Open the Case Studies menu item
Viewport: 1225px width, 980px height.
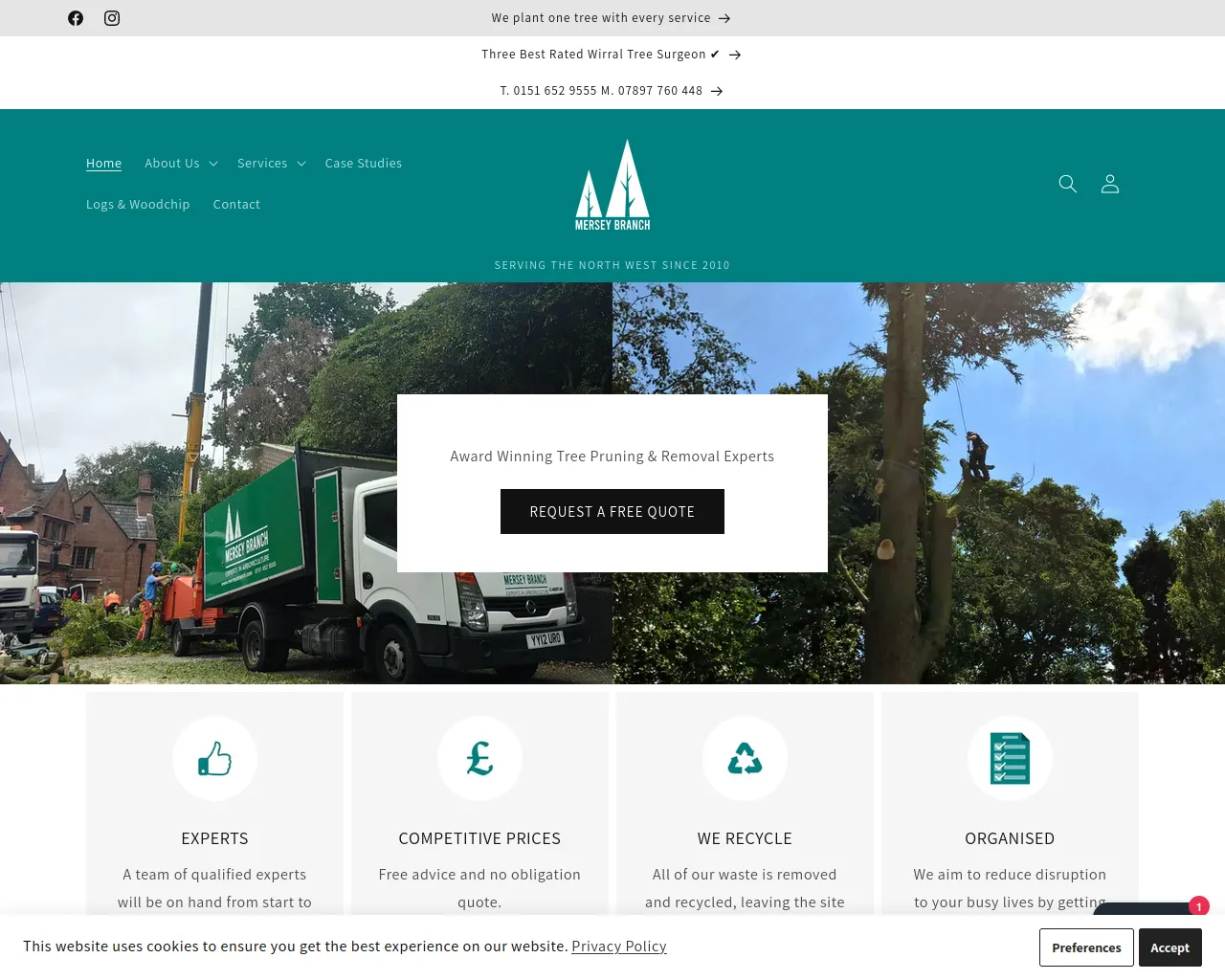pyautogui.click(x=364, y=164)
